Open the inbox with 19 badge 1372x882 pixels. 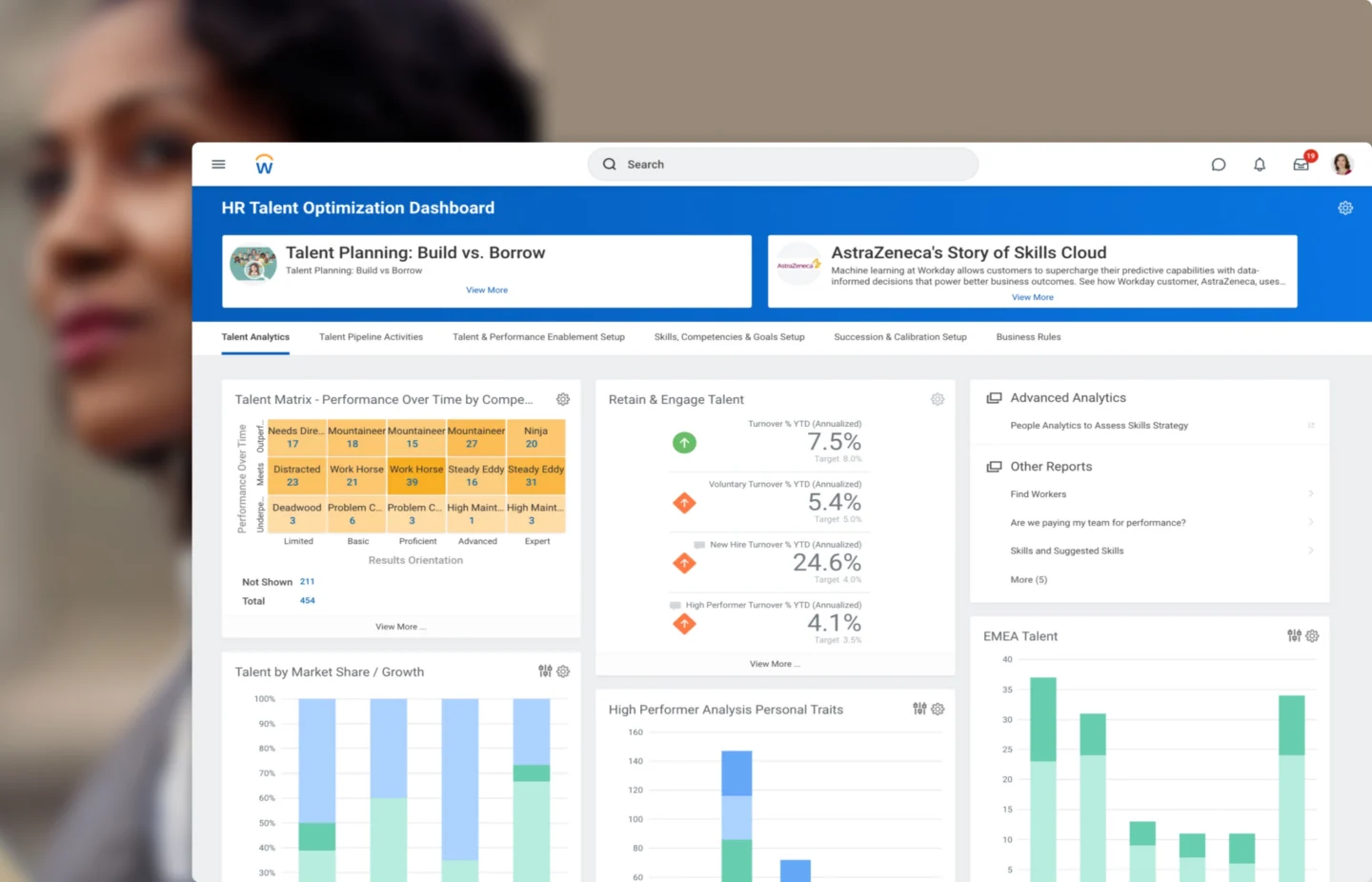1301,164
